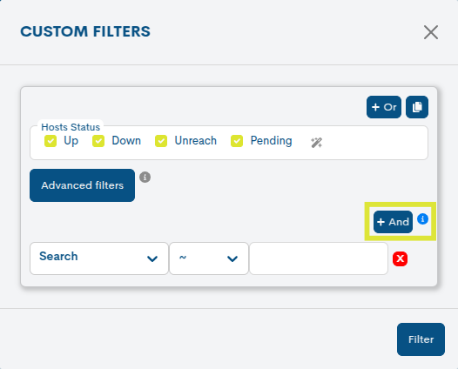Image resolution: width=458 pixels, height=369 pixels.
Task: Remove the search row with red X
Action: (400, 259)
